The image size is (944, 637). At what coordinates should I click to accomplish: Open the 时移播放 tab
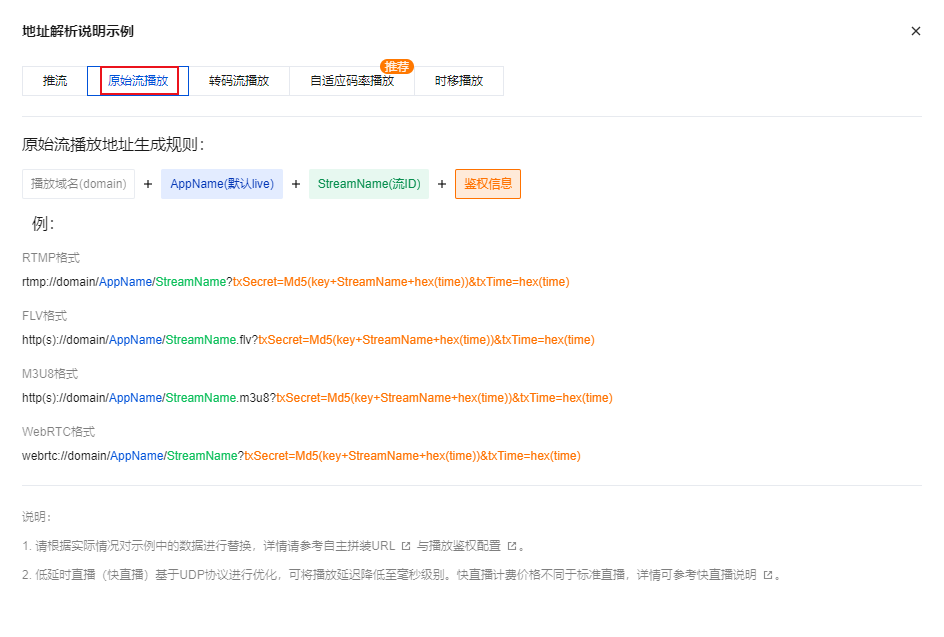(x=459, y=81)
